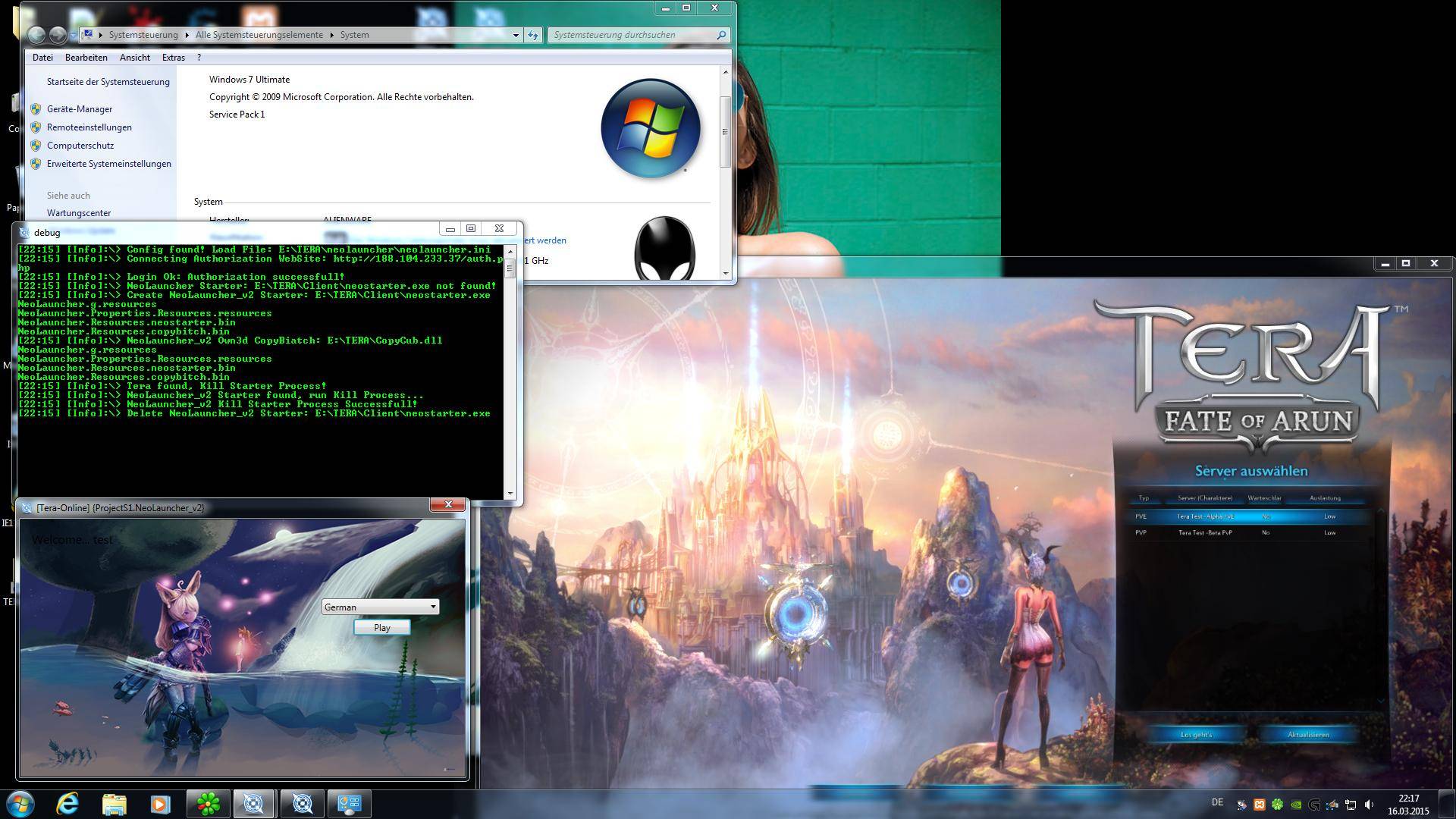Viewport: 1456px width, 819px height.
Task: Click the search magnifier in Systemsteuerung search box
Action: [721, 35]
